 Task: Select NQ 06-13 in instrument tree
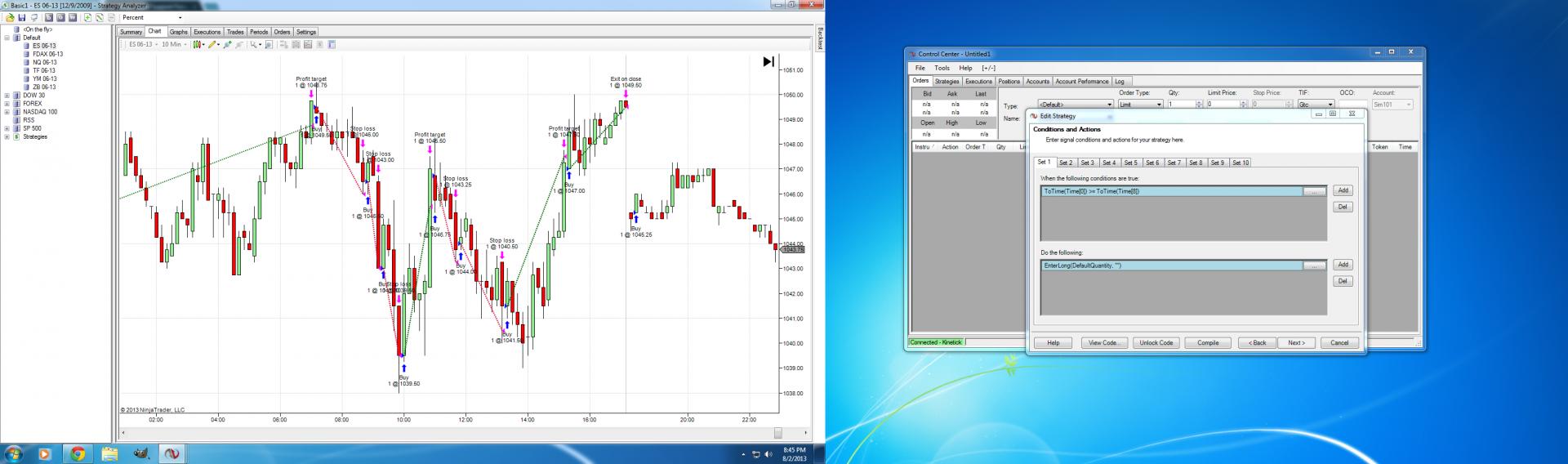pyautogui.click(x=45, y=62)
